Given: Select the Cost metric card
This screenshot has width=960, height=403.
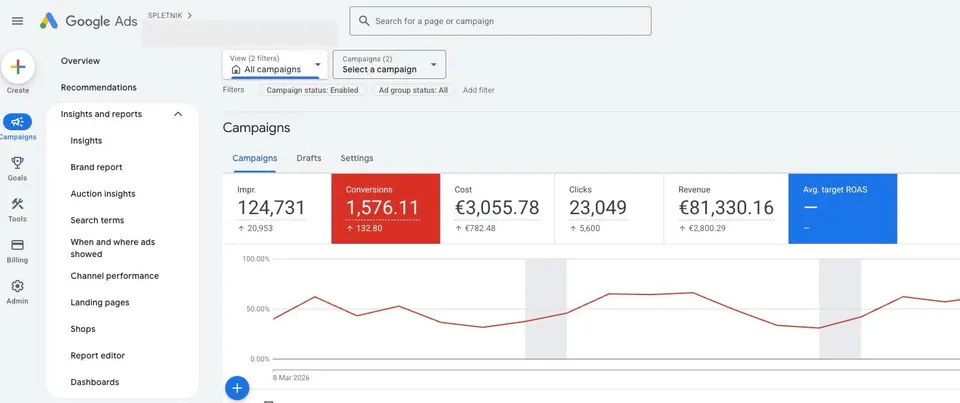Looking at the screenshot, I should 497,209.
